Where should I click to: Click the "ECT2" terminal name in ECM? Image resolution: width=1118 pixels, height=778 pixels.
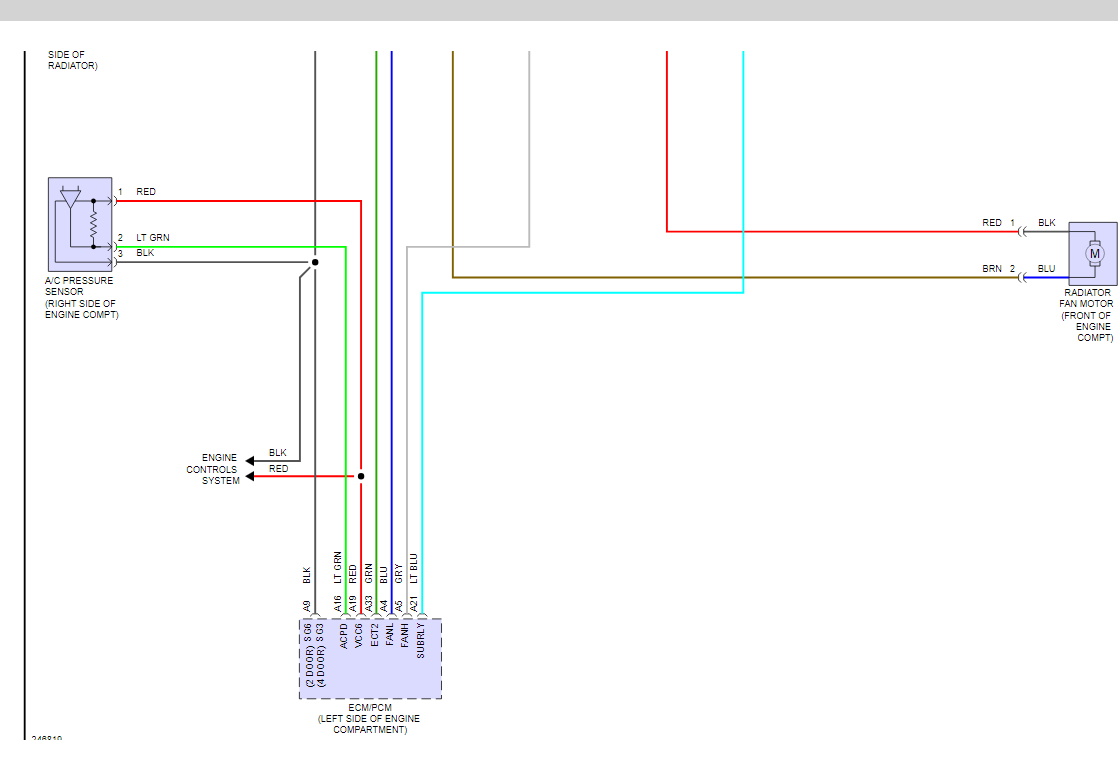[x=374, y=635]
